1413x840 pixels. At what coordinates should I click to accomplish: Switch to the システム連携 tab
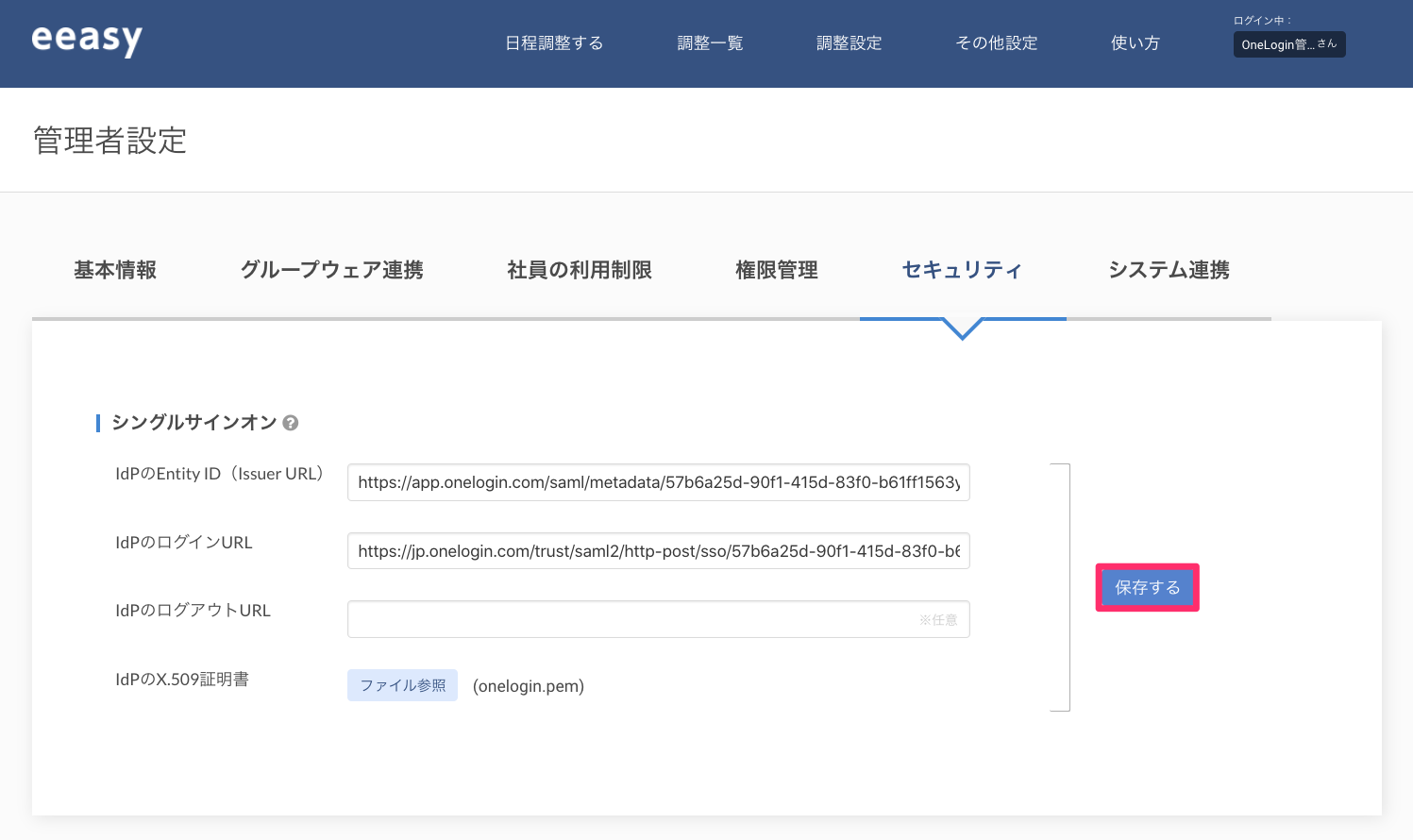coord(1169,270)
